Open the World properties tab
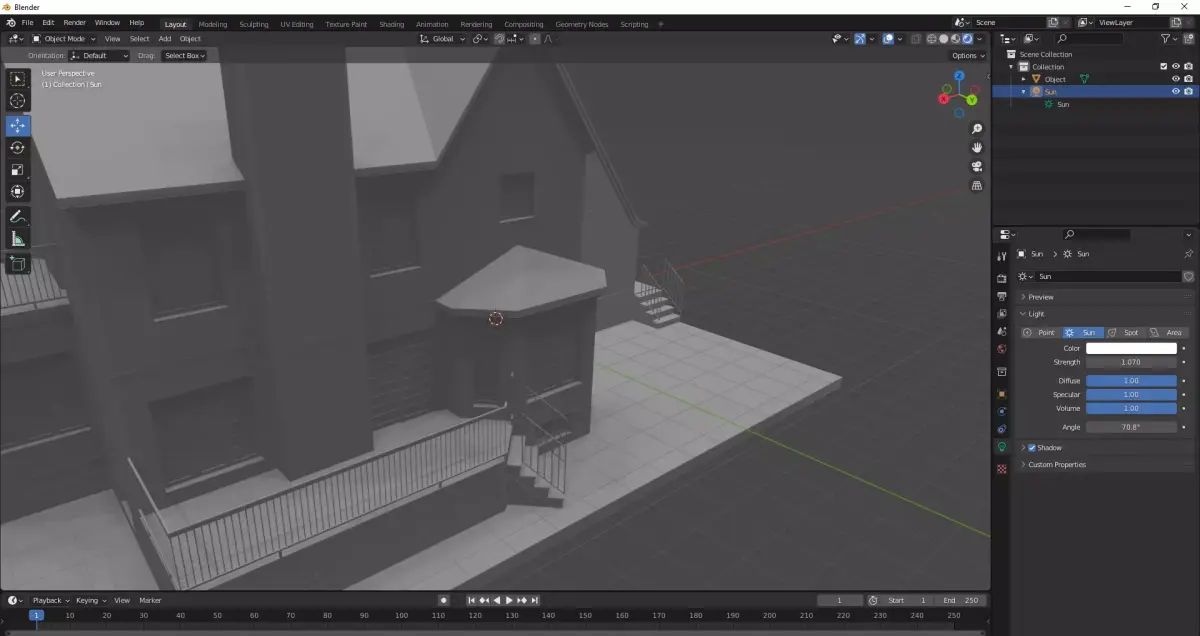Viewport: 1200px width, 636px height. tap(1002, 349)
